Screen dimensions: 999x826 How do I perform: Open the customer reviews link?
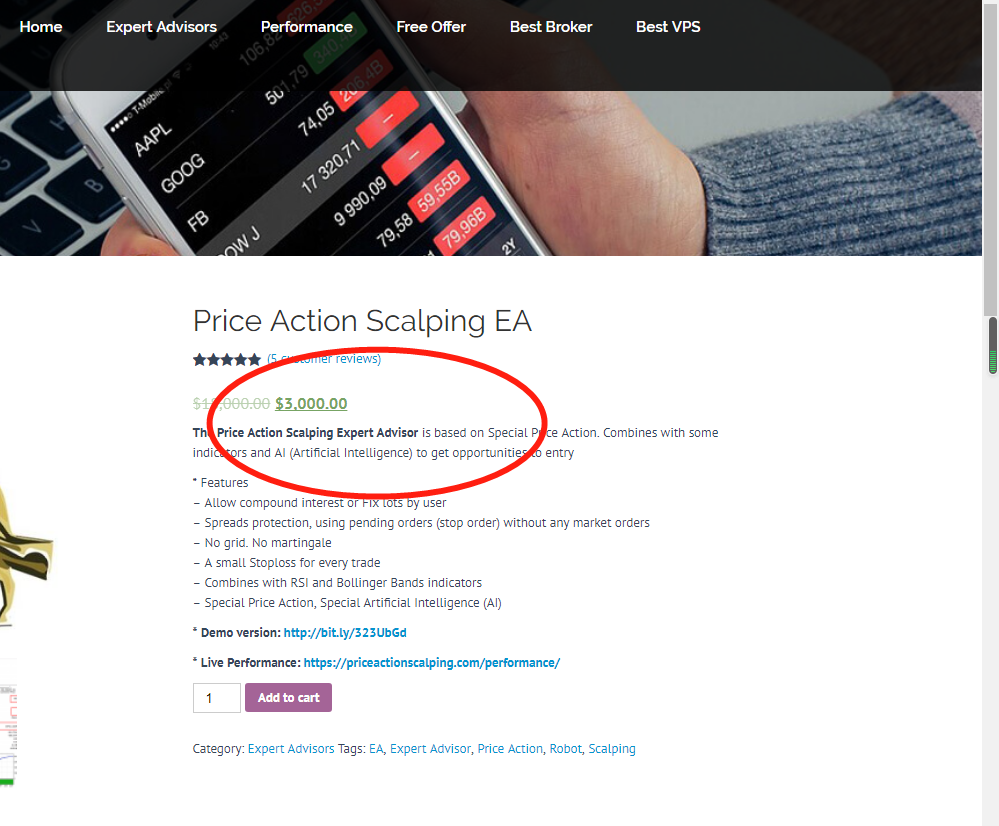tap(324, 359)
